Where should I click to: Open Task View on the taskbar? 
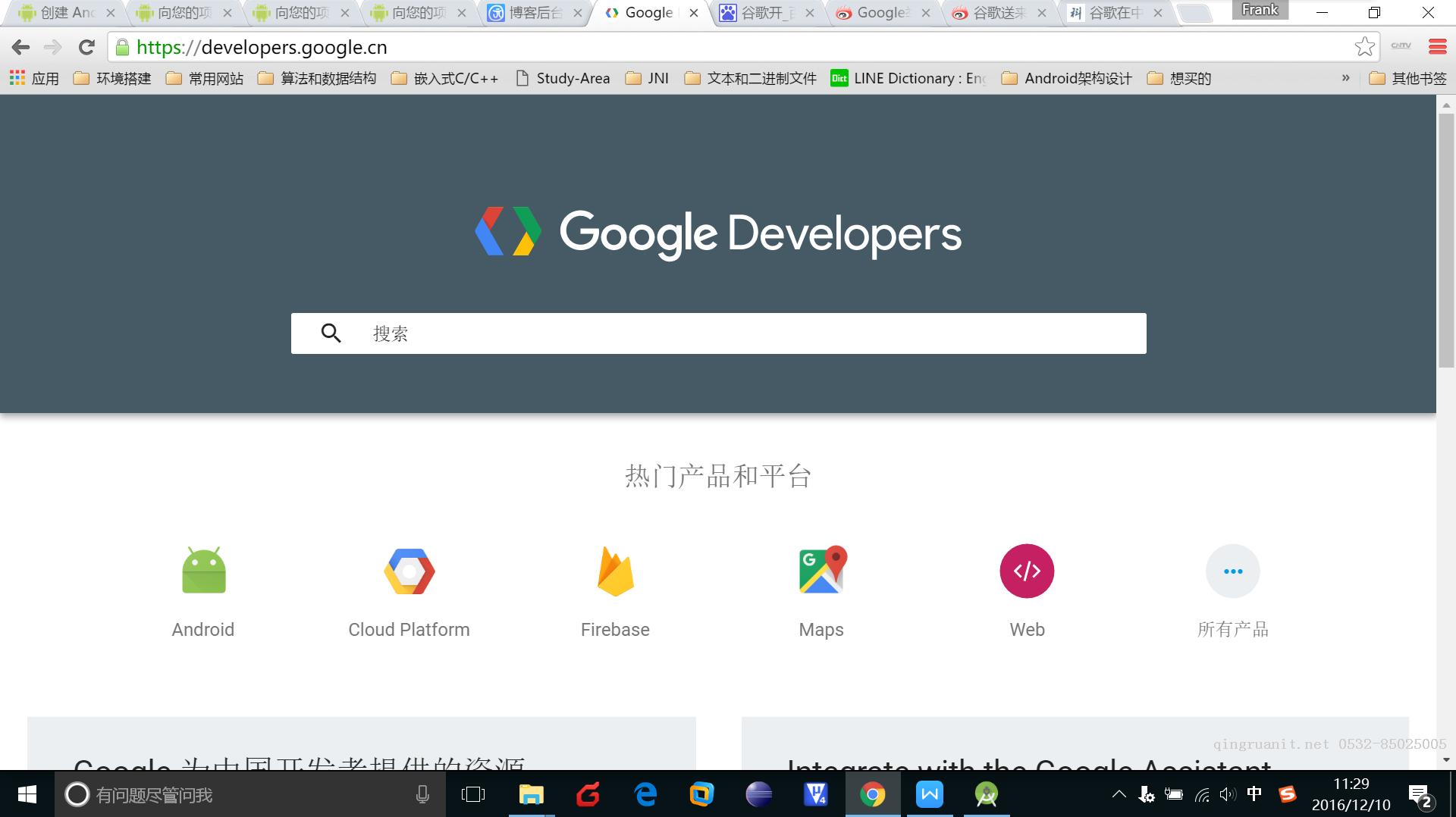point(473,794)
